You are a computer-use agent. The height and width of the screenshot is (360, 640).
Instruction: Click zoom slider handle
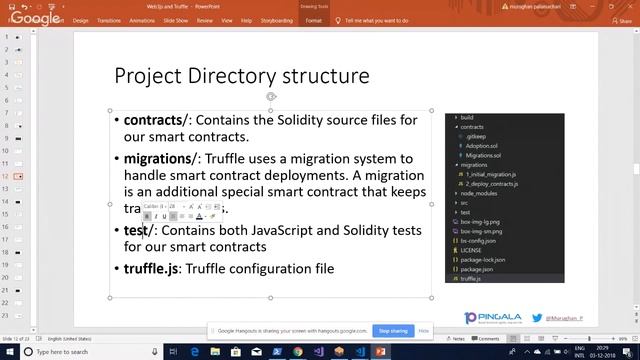pyautogui.click(x=589, y=339)
